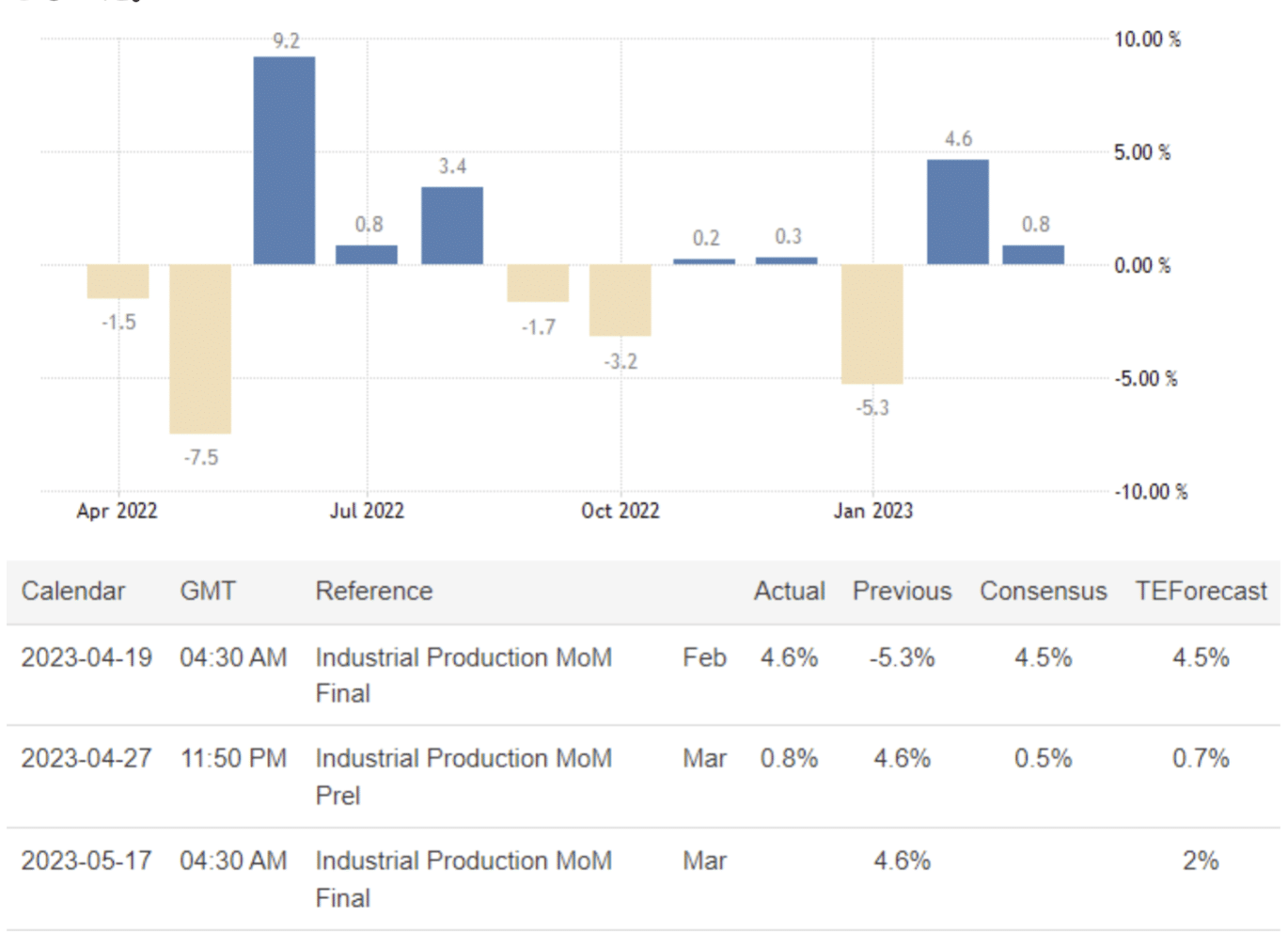Select the -1.7 beige bar

coord(538,283)
